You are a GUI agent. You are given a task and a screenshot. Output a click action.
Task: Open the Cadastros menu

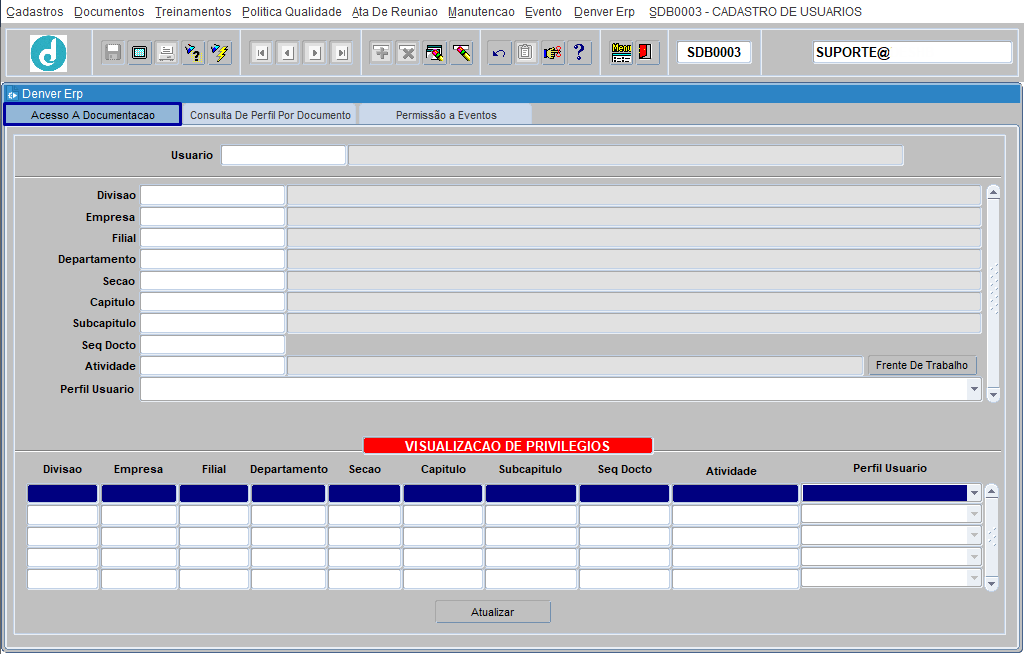point(35,12)
